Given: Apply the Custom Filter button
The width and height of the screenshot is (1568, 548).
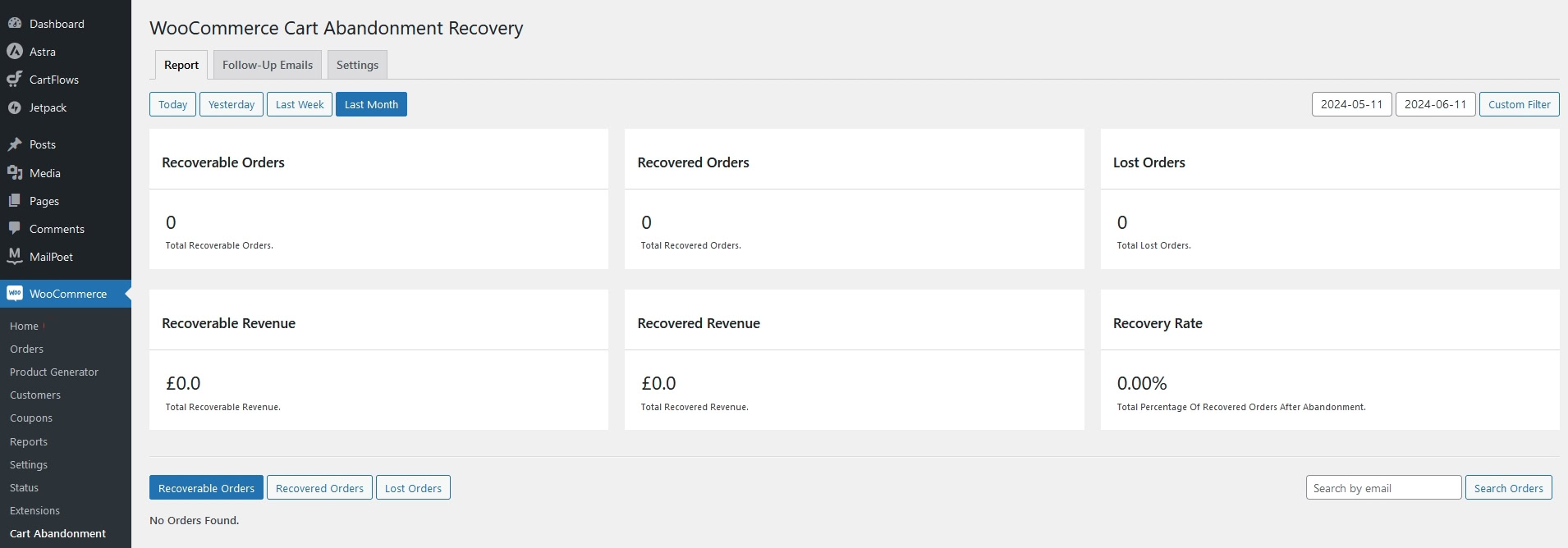Looking at the screenshot, I should (1519, 104).
